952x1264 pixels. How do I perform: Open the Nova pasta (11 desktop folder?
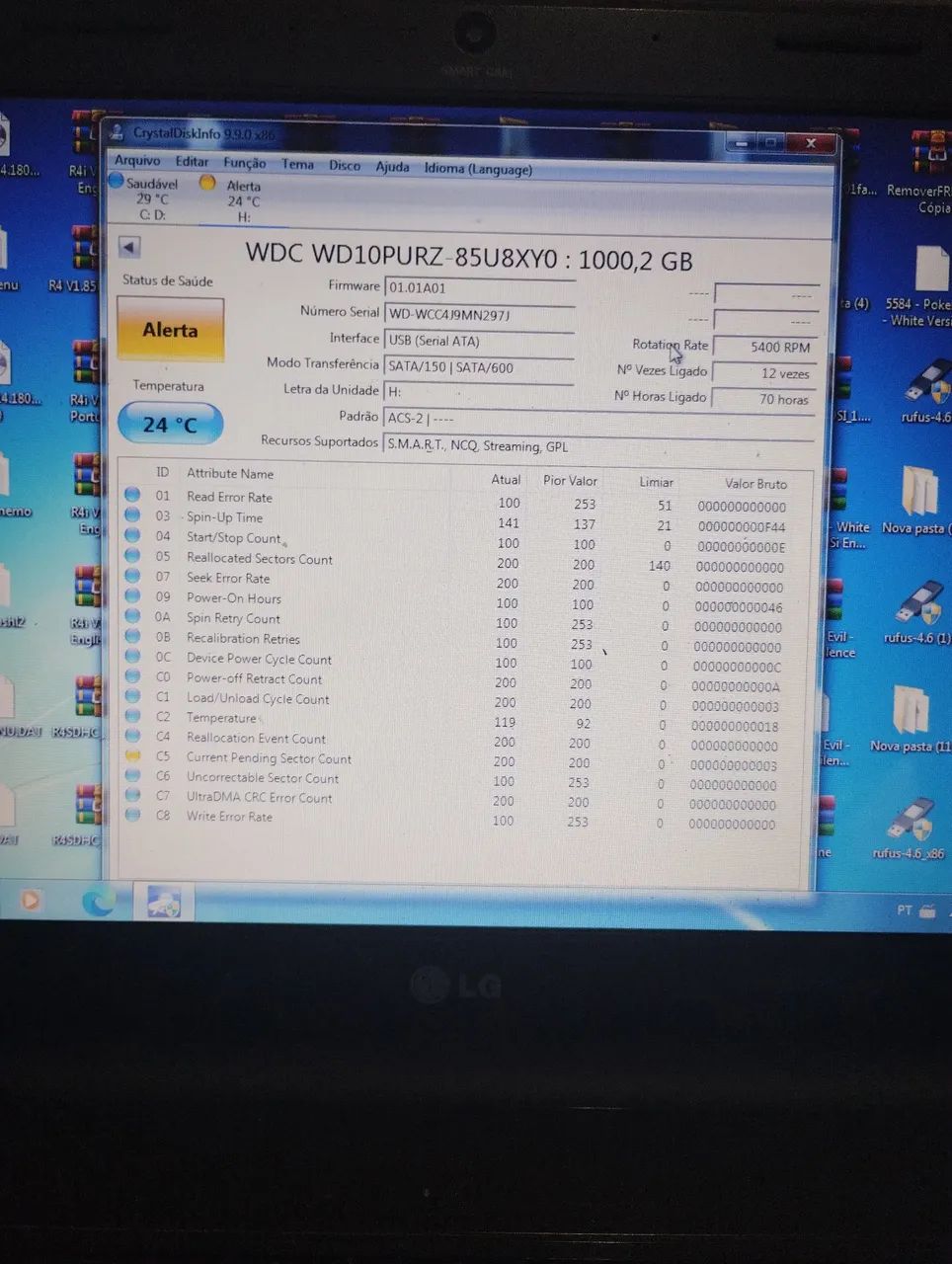pyautogui.click(x=912, y=718)
